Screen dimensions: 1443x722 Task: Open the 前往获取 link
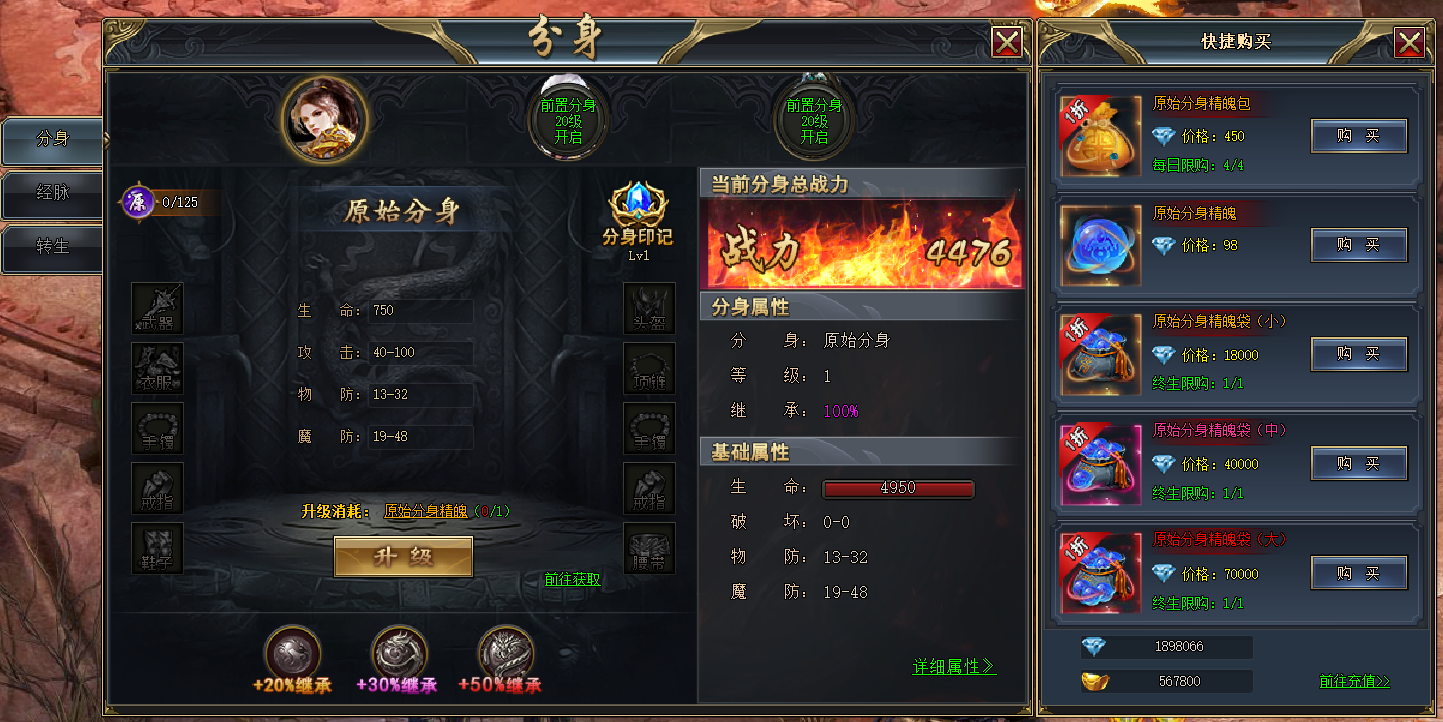pos(573,579)
